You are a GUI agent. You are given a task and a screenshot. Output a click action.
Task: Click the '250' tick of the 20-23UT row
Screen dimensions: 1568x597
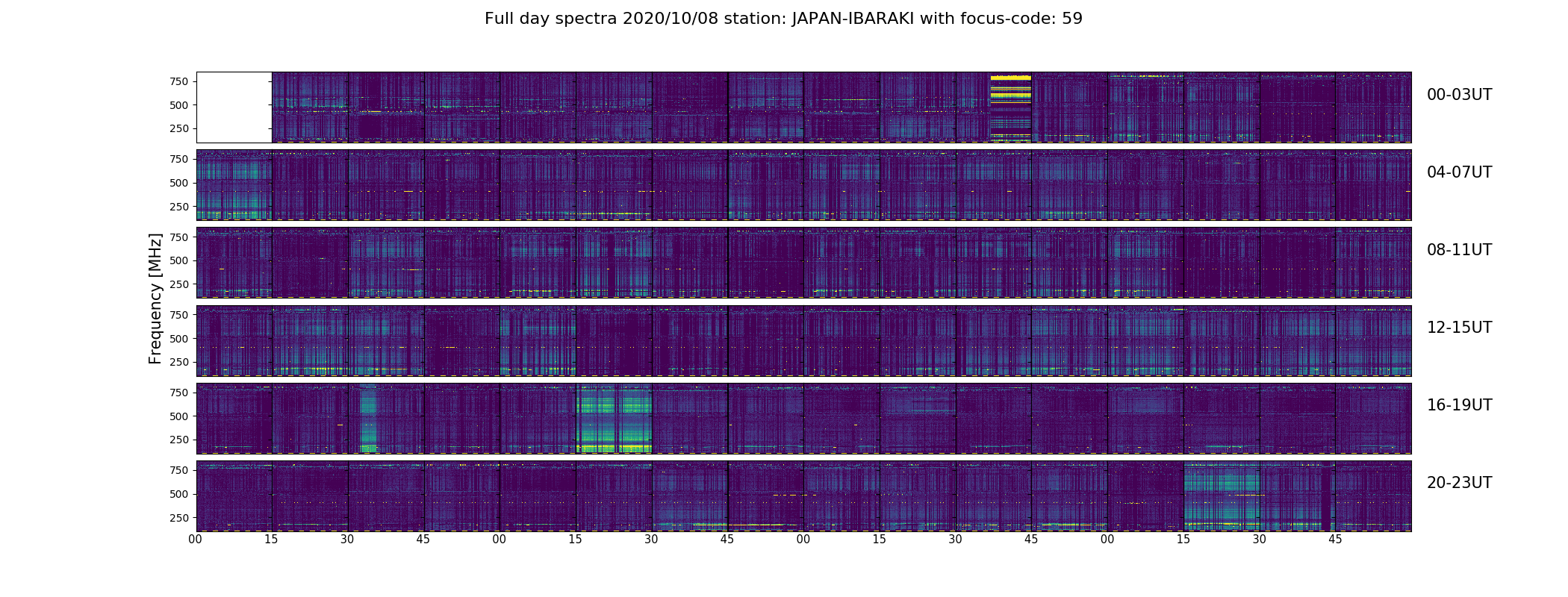click(178, 517)
